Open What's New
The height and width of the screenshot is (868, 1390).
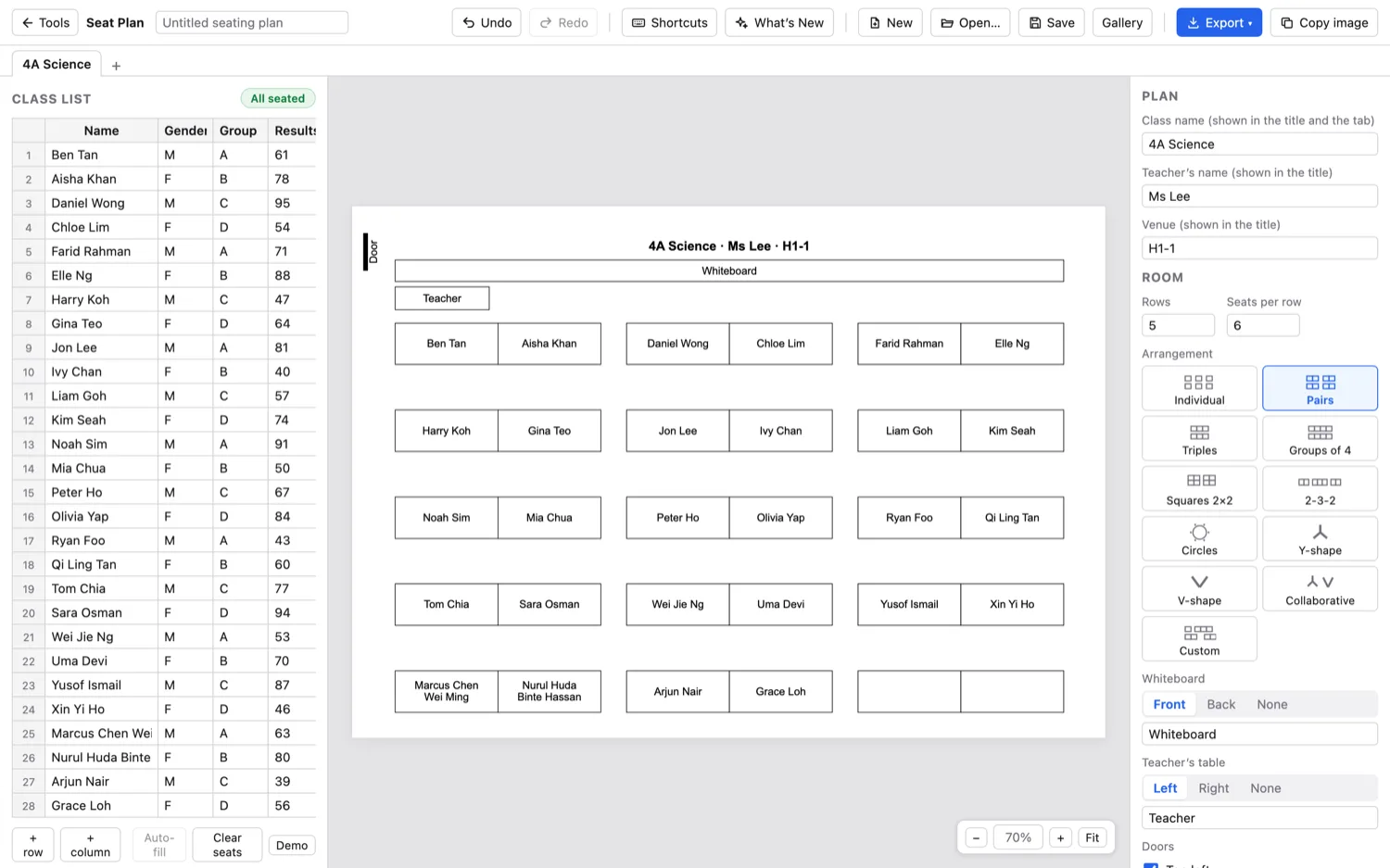pos(779,22)
